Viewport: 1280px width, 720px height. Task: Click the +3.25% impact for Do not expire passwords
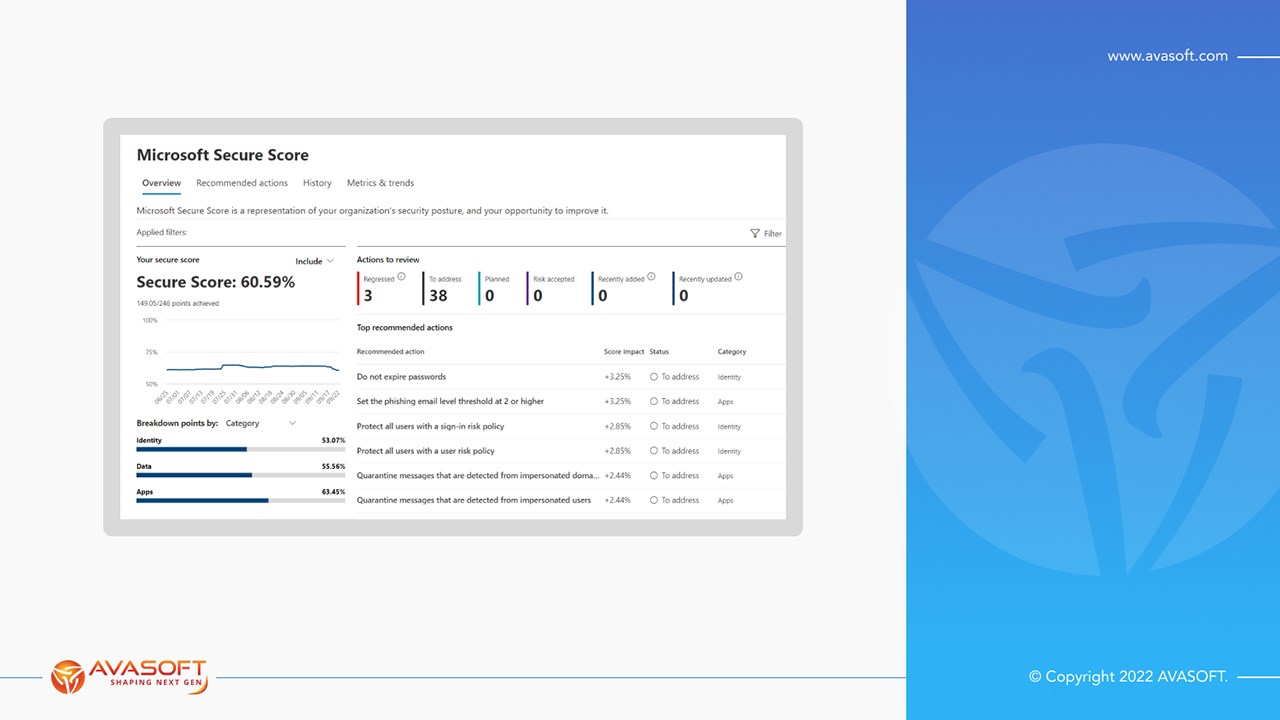pyautogui.click(x=617, y=377)
